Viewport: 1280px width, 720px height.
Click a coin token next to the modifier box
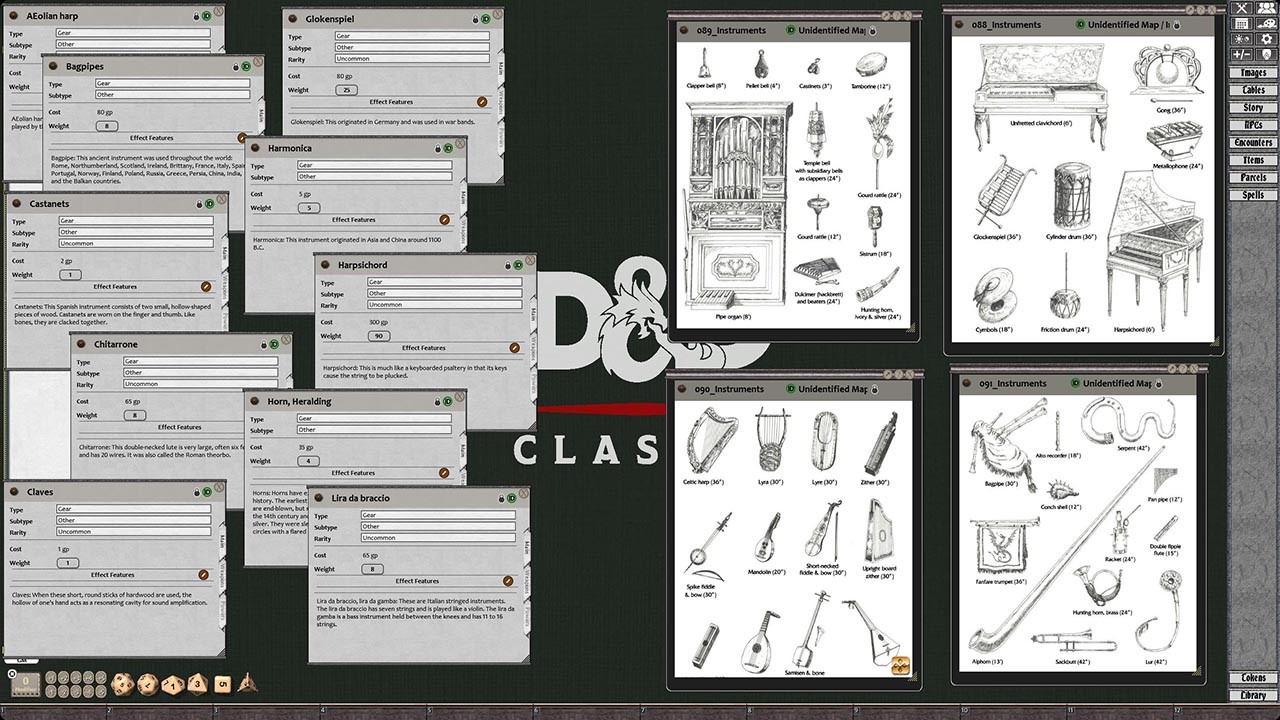tap(52, 678)
